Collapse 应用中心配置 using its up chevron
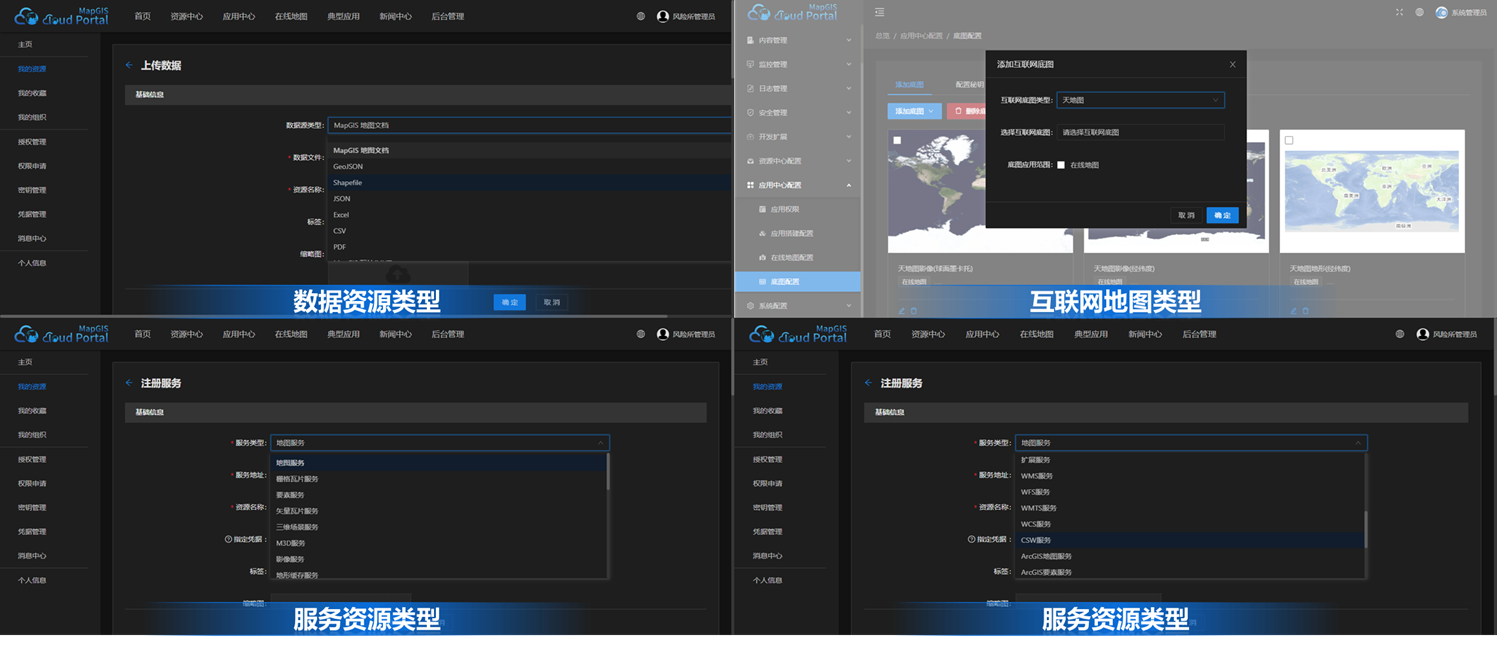 point(849,185)
